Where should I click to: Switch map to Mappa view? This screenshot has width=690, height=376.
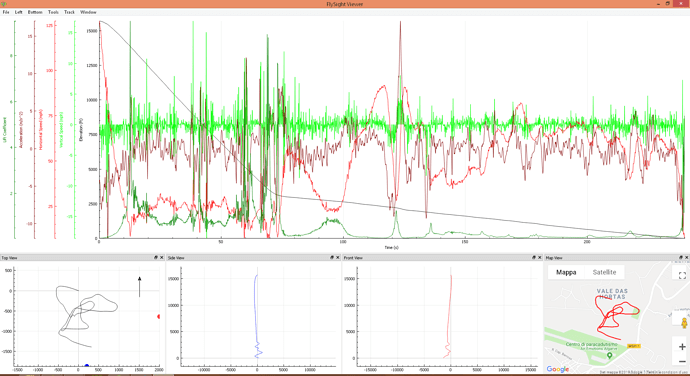coord(566,272)
